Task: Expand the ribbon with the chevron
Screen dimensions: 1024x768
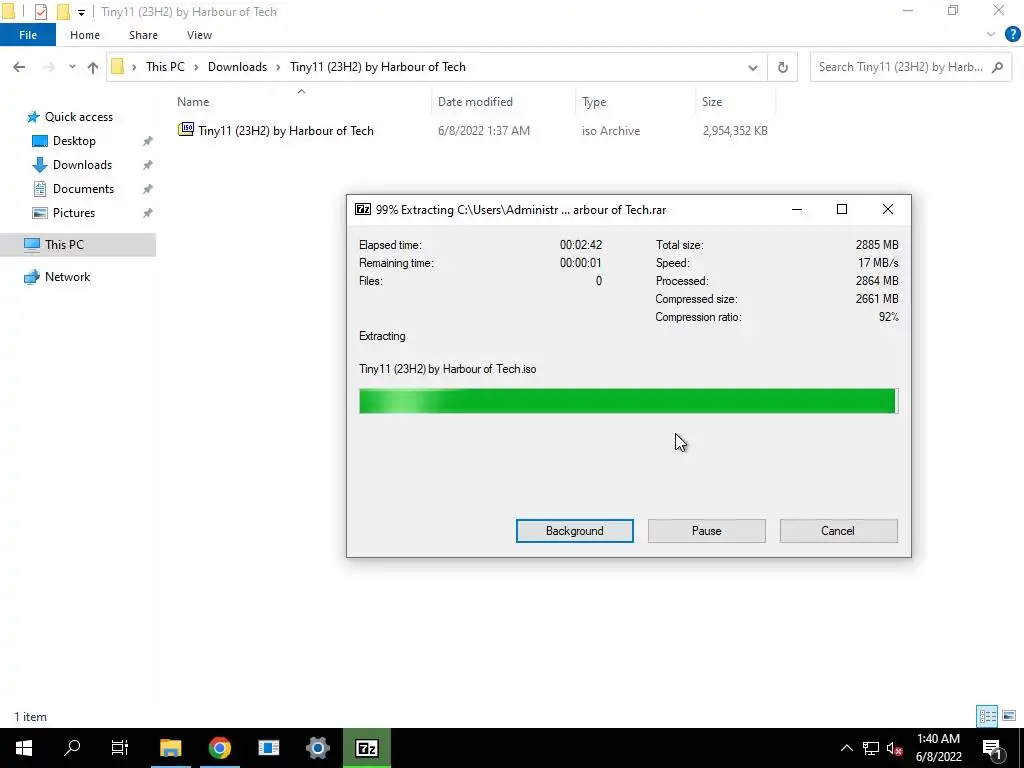Action: 991,35
